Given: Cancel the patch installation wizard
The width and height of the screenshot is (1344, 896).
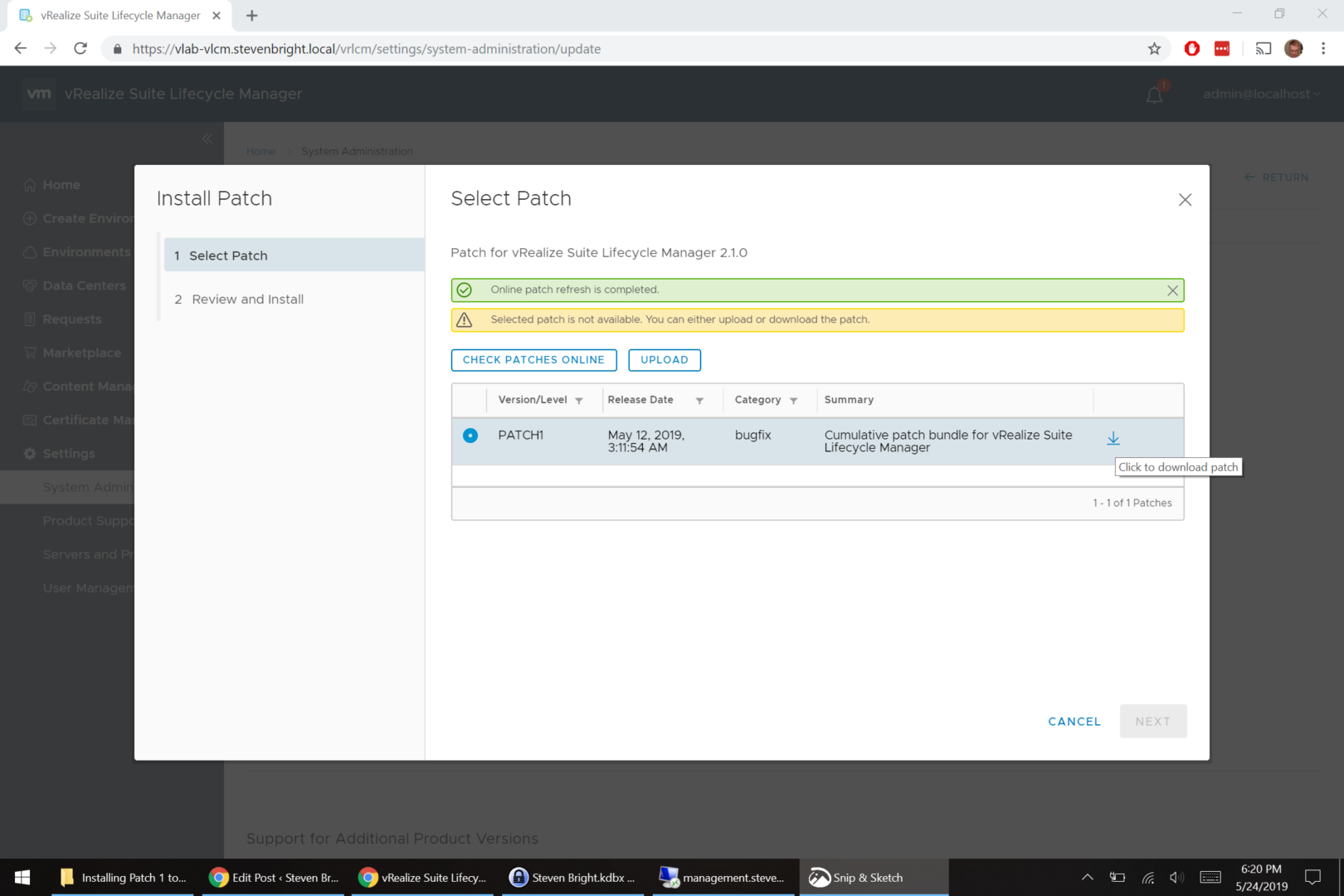Looking at the screenshot, I should 1074,722.
